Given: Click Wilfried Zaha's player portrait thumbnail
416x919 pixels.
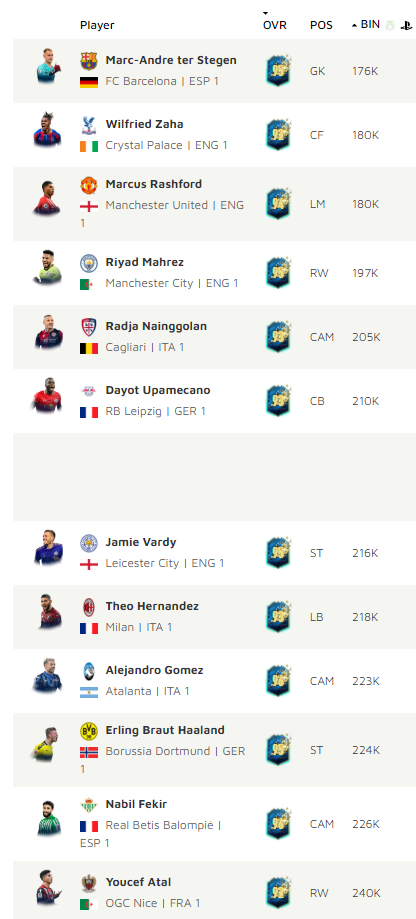Looking at the screenshot, I should pos(47,130).
